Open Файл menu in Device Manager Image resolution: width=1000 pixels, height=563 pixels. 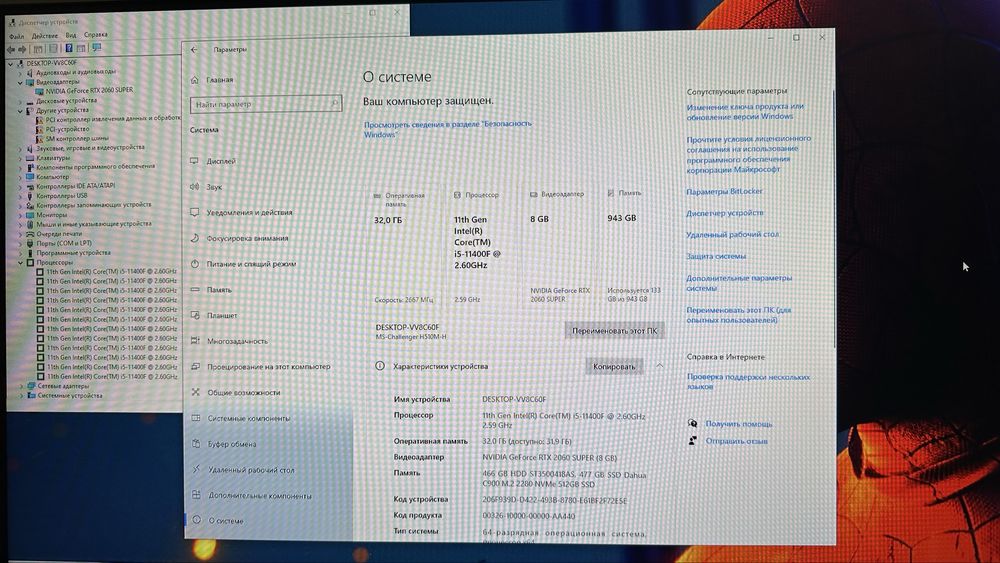point(17,36)
